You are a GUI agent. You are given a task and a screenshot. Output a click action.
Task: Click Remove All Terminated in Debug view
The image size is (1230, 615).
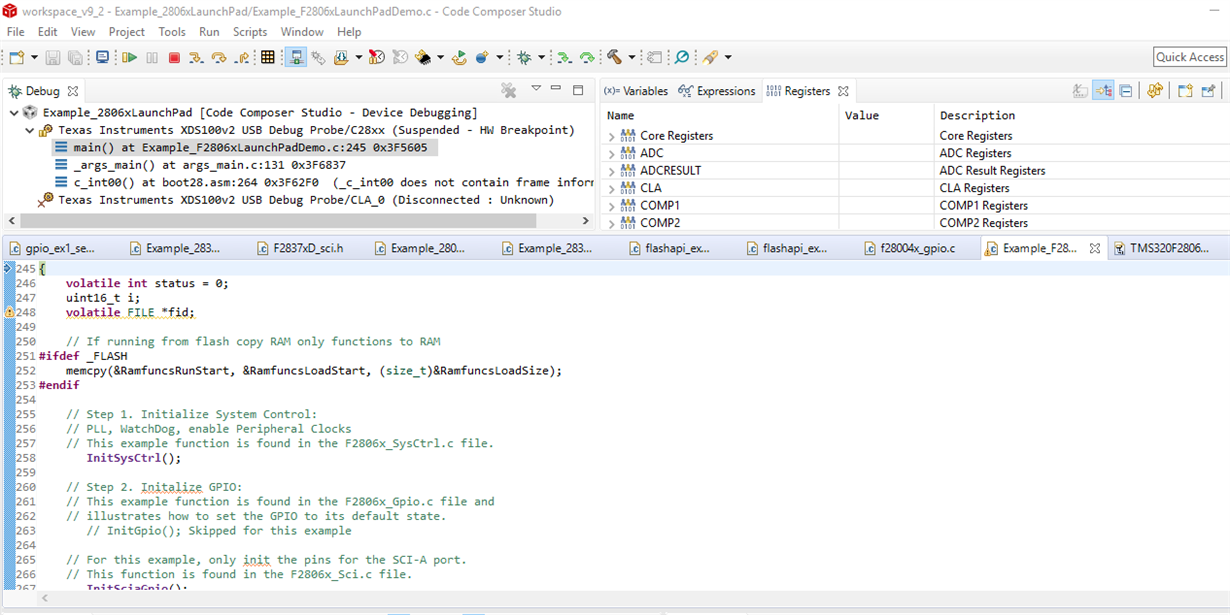tap(509, 91)
